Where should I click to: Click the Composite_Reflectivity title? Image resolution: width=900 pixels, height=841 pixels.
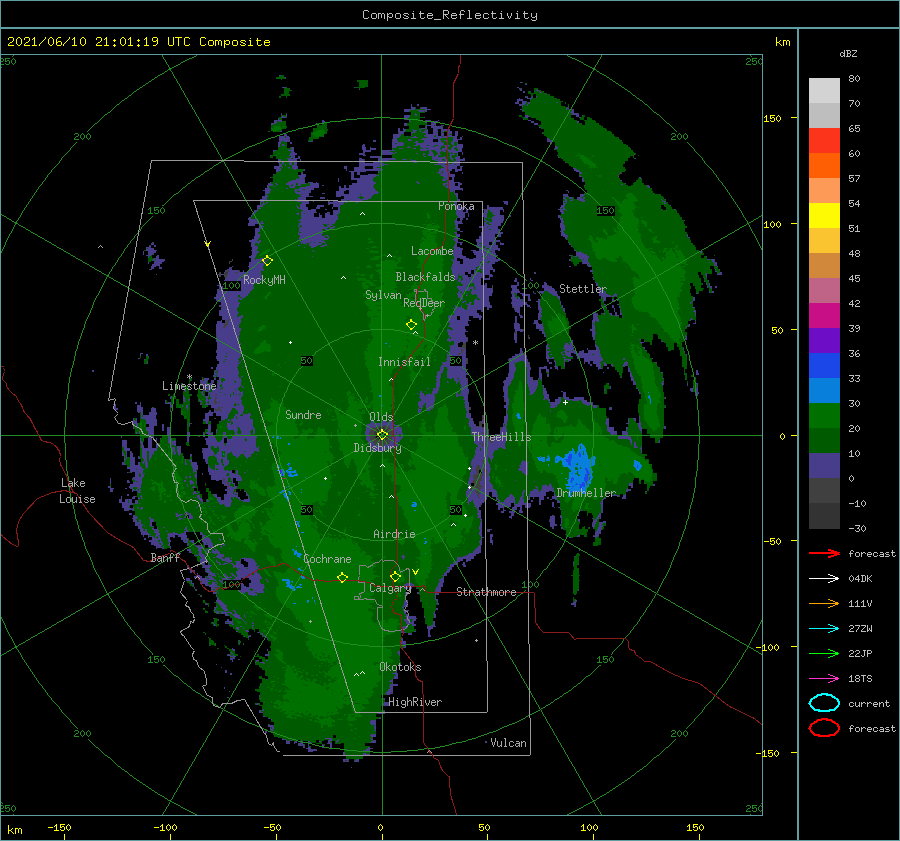(x=449, y=15)
